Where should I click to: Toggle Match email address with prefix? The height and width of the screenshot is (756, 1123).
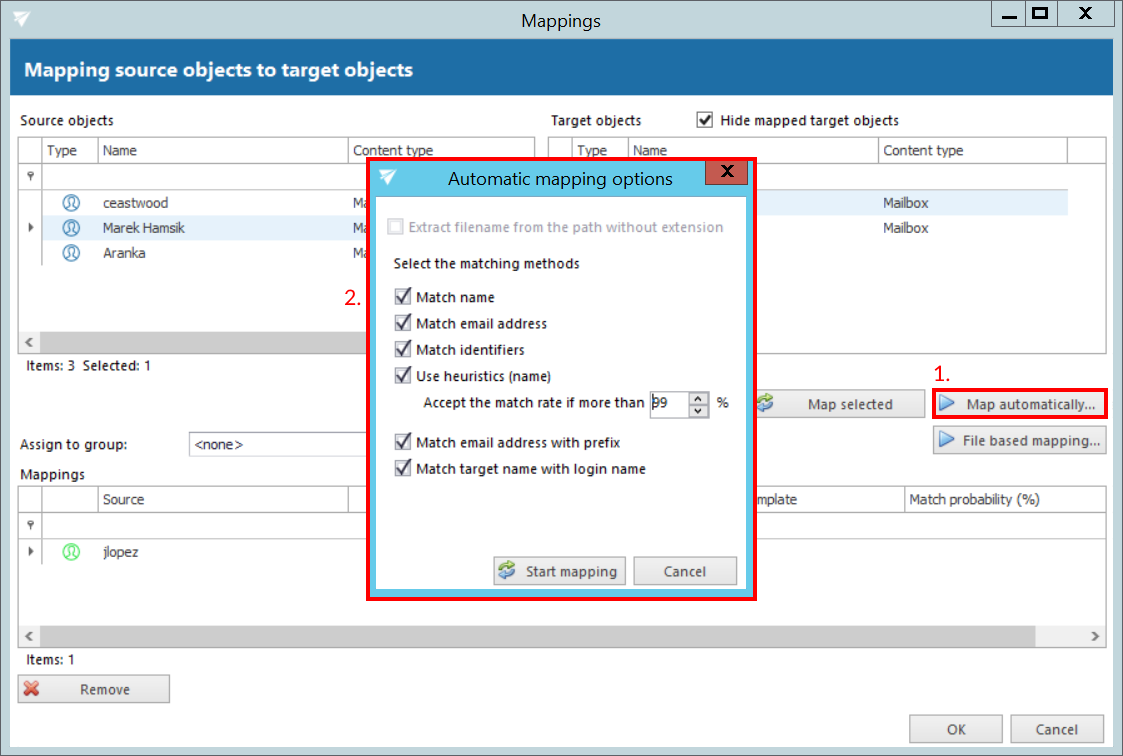click(403, 442)
